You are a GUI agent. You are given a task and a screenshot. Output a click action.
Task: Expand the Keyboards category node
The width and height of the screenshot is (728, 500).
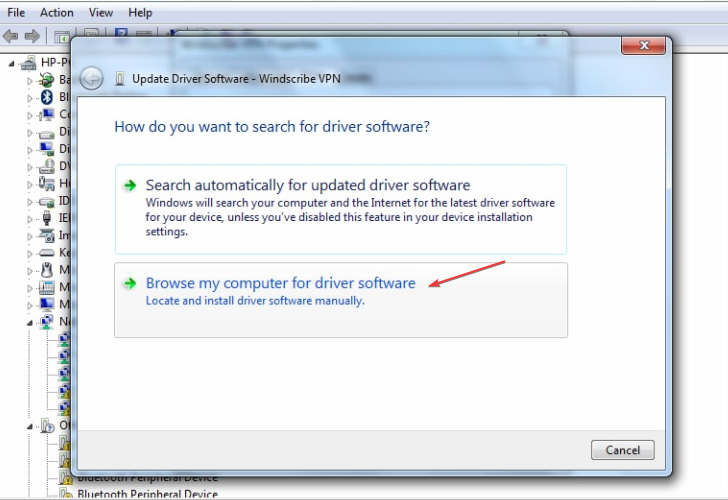(30, 254)
